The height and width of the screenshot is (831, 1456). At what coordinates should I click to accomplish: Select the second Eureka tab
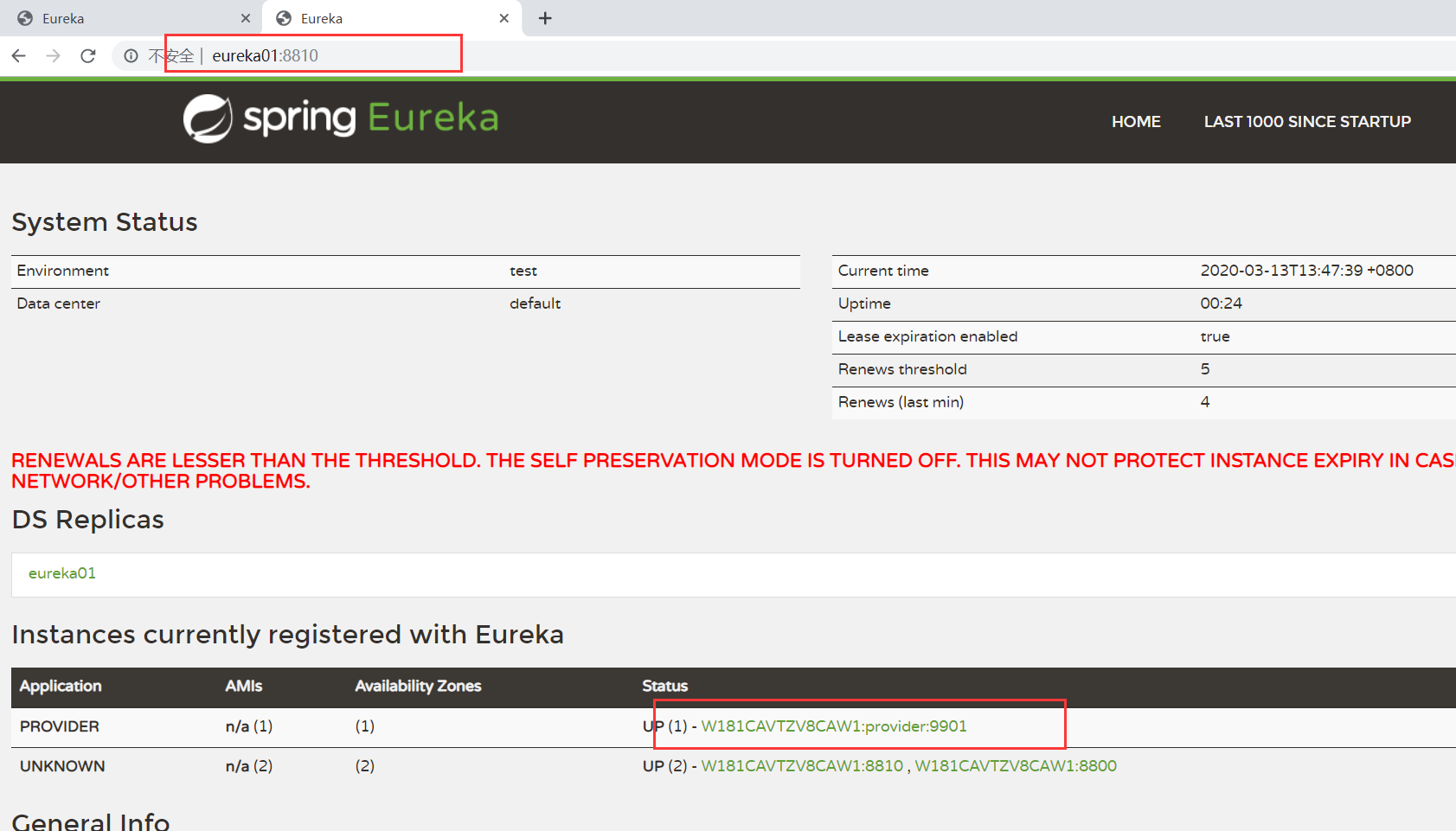point(392,18)
